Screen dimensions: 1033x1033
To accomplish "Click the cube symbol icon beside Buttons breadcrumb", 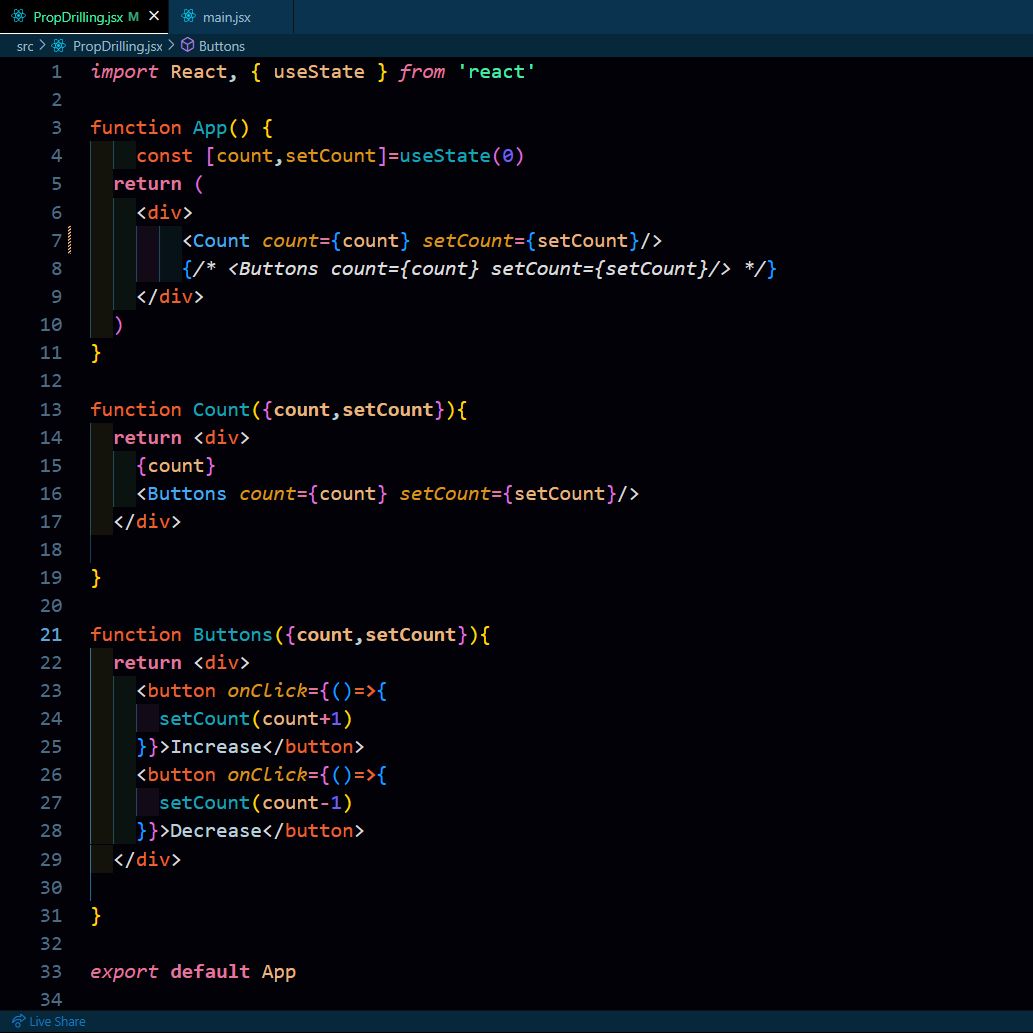I will point(187,46).
